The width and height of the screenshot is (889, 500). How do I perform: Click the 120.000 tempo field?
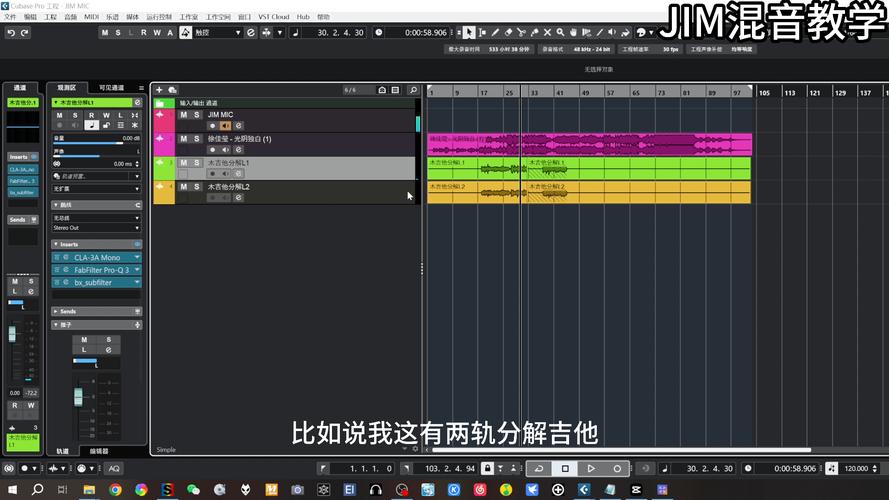point(856,468)
